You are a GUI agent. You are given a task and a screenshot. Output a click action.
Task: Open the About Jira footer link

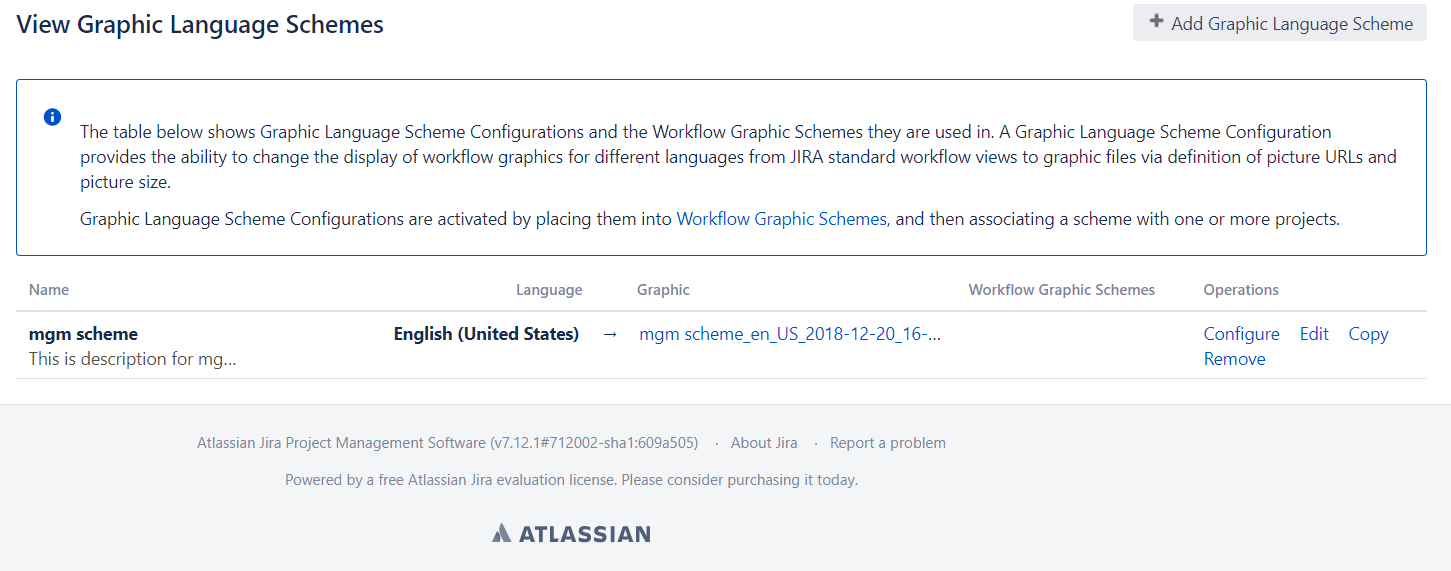click(764, 443)
